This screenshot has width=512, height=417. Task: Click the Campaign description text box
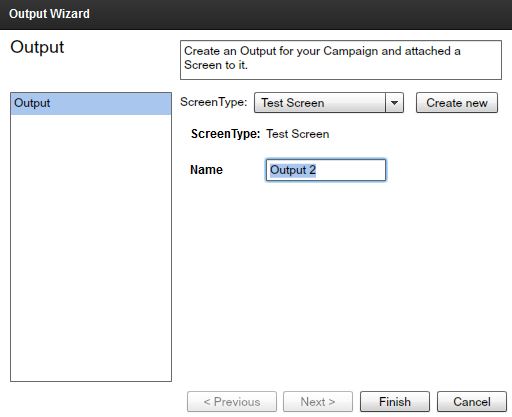341,60
